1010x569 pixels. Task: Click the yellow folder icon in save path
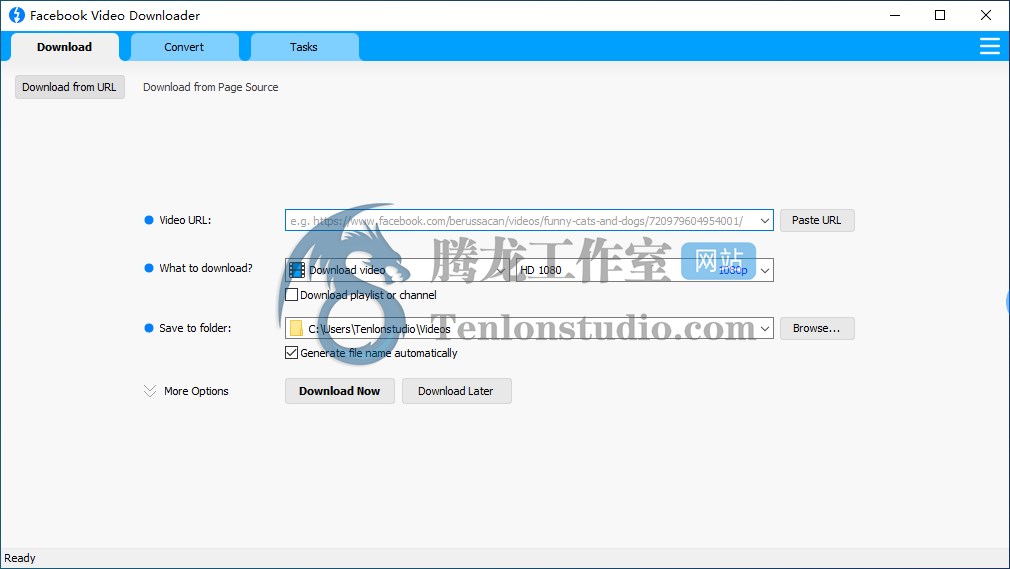tap(296, 329)
